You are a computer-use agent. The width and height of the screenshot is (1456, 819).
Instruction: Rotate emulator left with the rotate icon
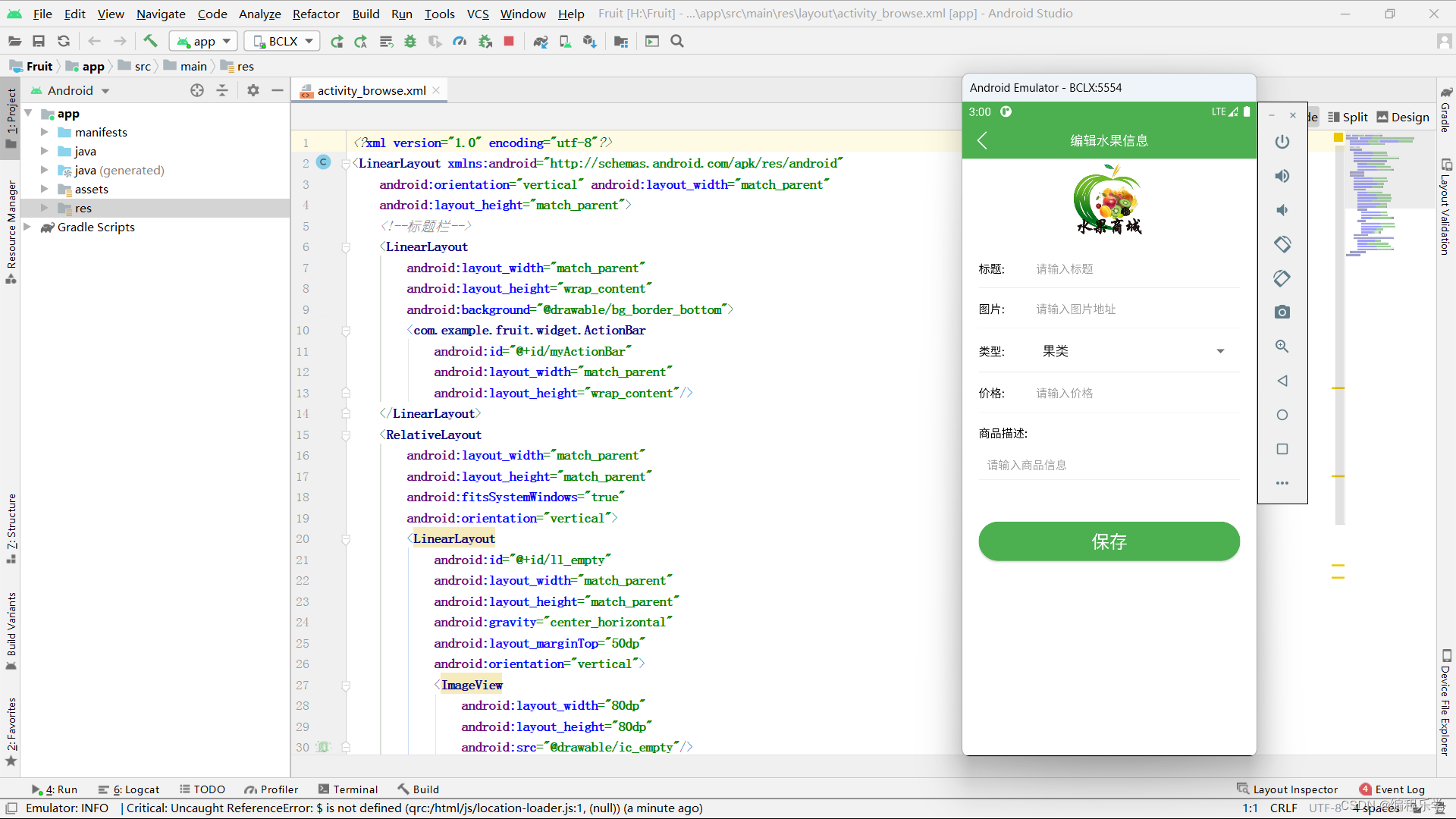1282,244
